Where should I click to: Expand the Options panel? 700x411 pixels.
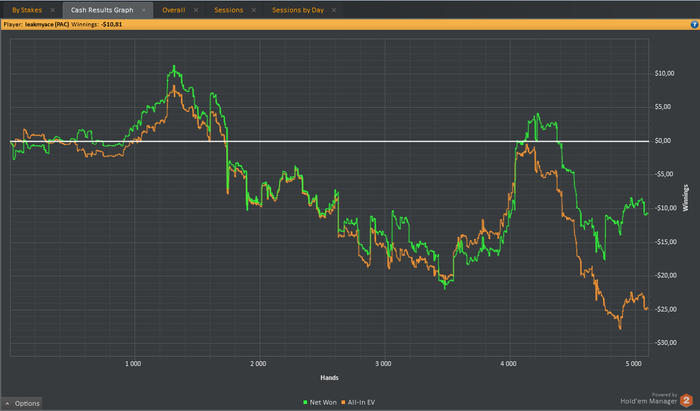click(22, 403)
